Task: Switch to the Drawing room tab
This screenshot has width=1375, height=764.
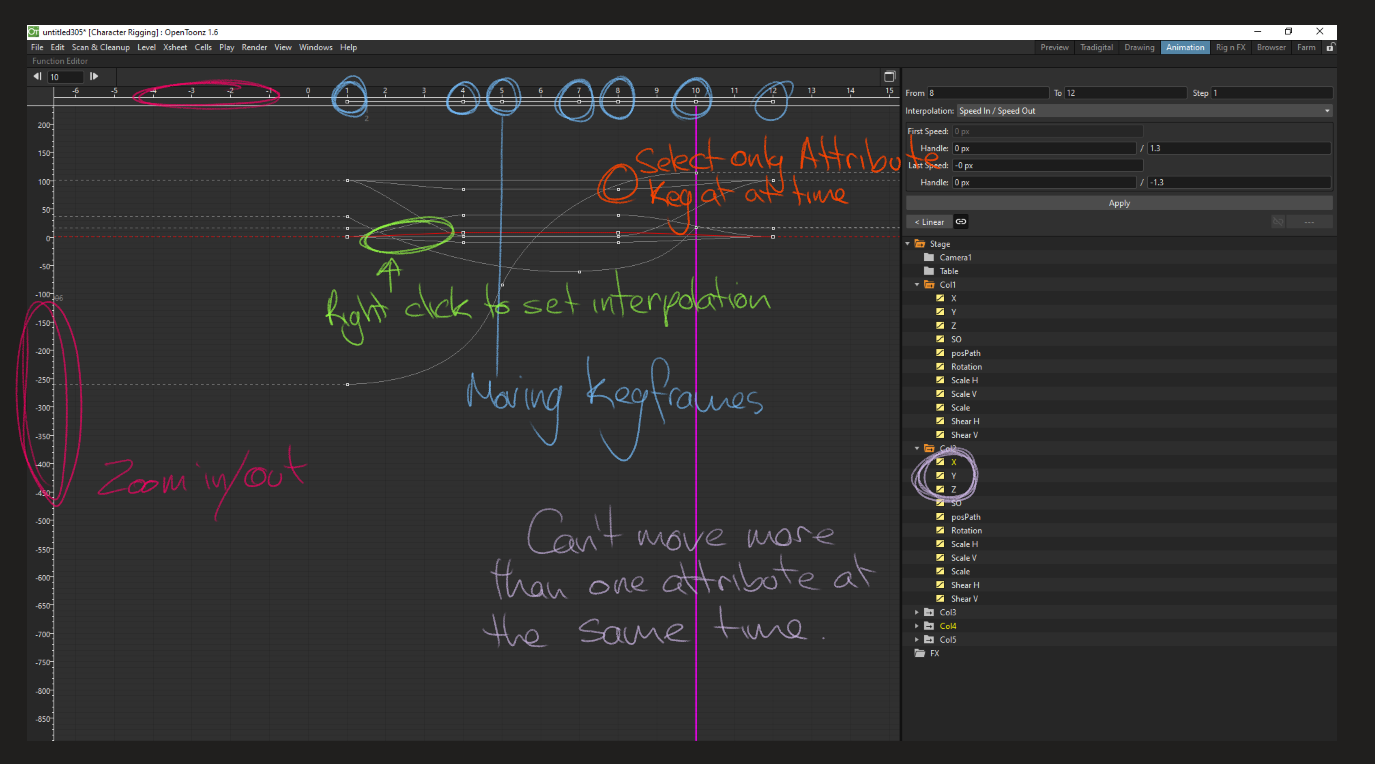Action: tap(1139, 47)
